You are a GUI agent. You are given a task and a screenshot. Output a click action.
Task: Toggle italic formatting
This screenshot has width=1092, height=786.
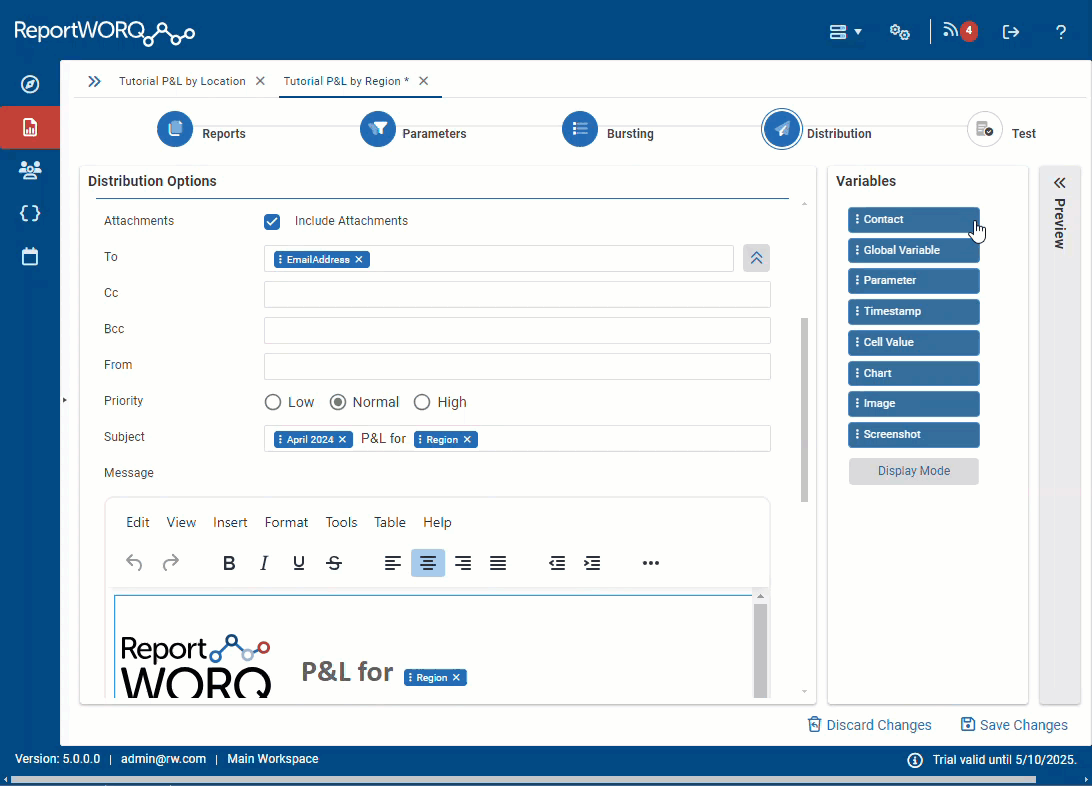click(263, 563)
